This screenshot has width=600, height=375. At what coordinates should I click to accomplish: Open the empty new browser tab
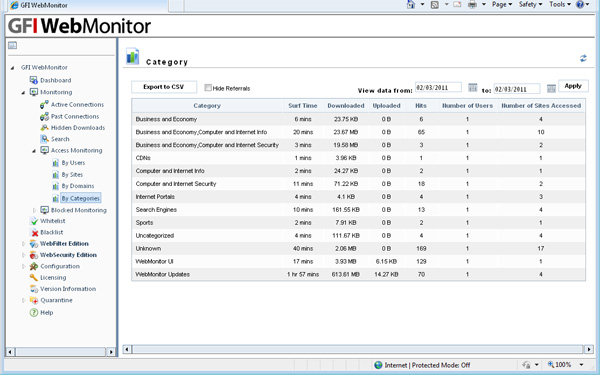176,5
